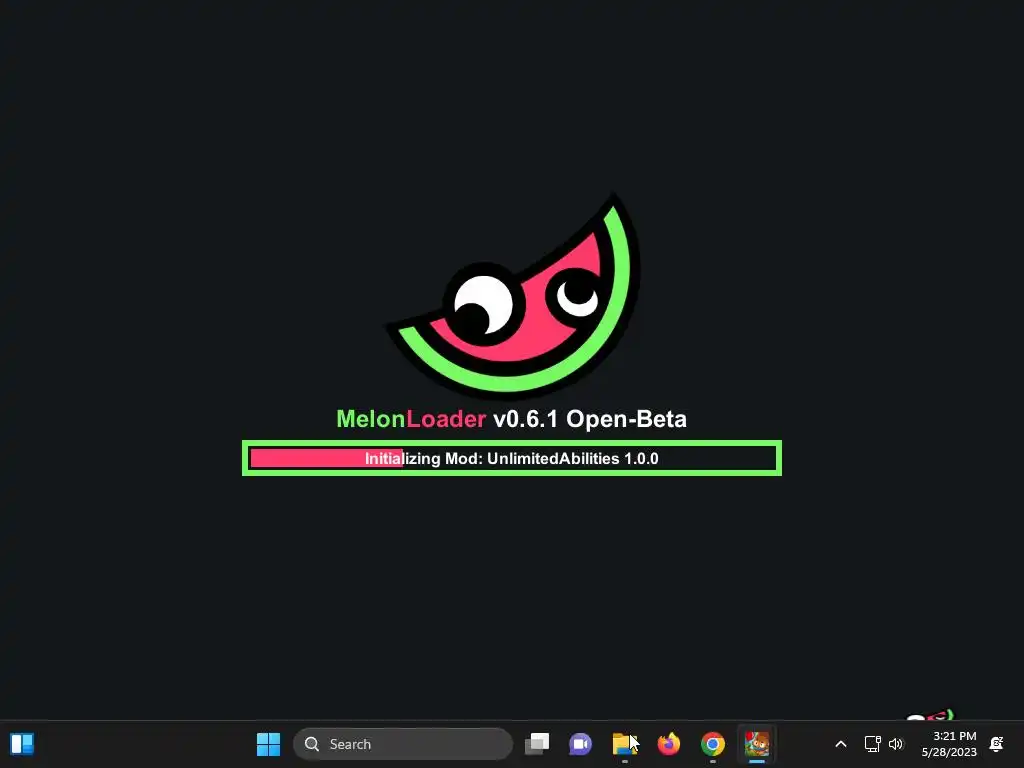Click the taskbar Search box

pyautogui.click(x=403, y=744)
